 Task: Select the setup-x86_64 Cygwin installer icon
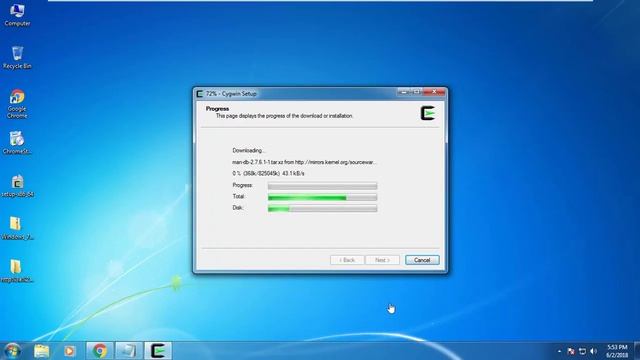pos(17,186)
